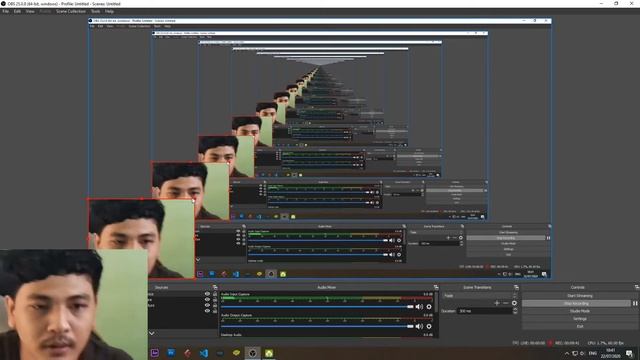Adjust the Audio Input Capture volume slider
The width and height of the screenshot is (640, 360).
318,307
